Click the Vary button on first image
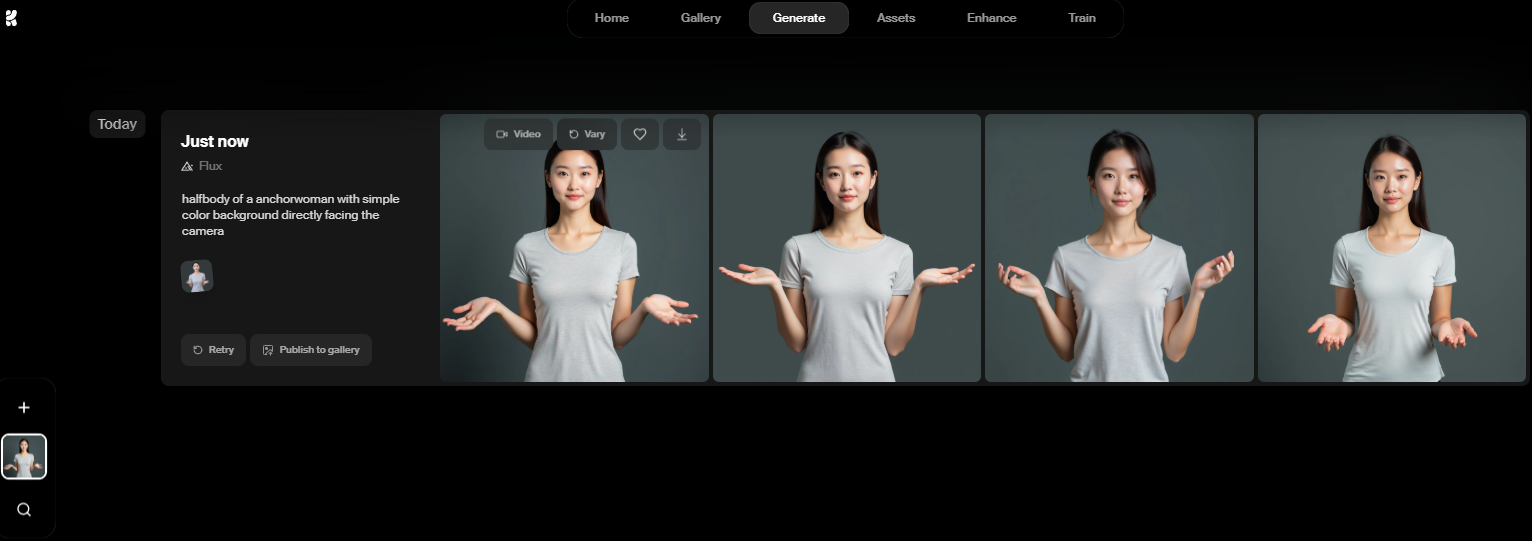 [x=586, y=134]
